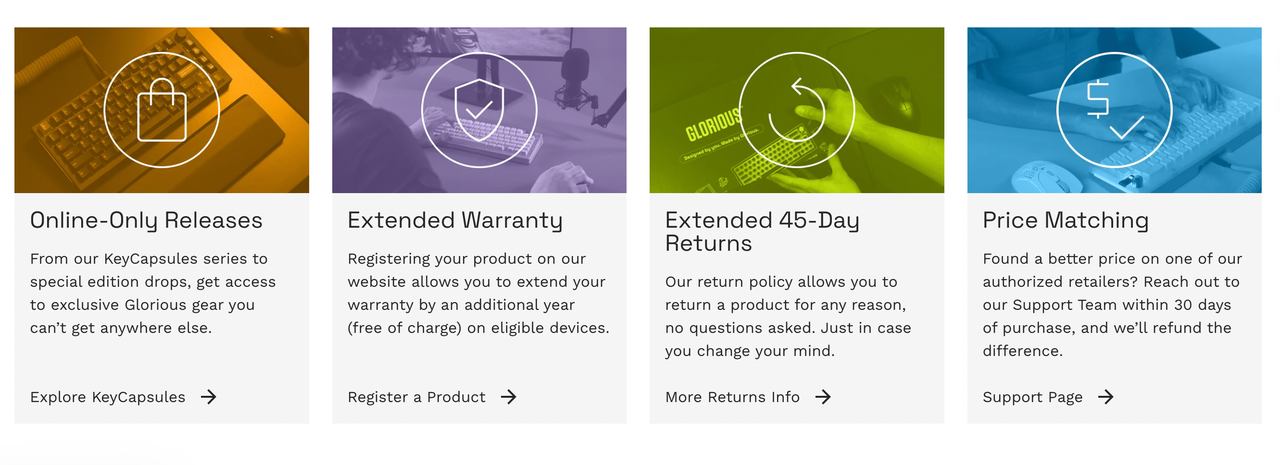Open the Explore KeyCapsules link
This screenshot has height=465, width=1280.
[x=108, y=397]
